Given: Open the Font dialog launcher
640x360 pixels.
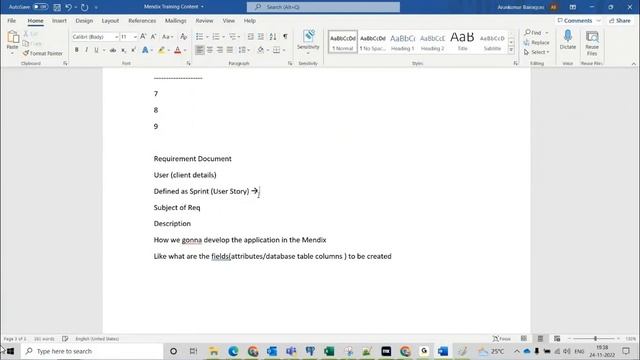Looking at the screenshot, I should (189, 64).
